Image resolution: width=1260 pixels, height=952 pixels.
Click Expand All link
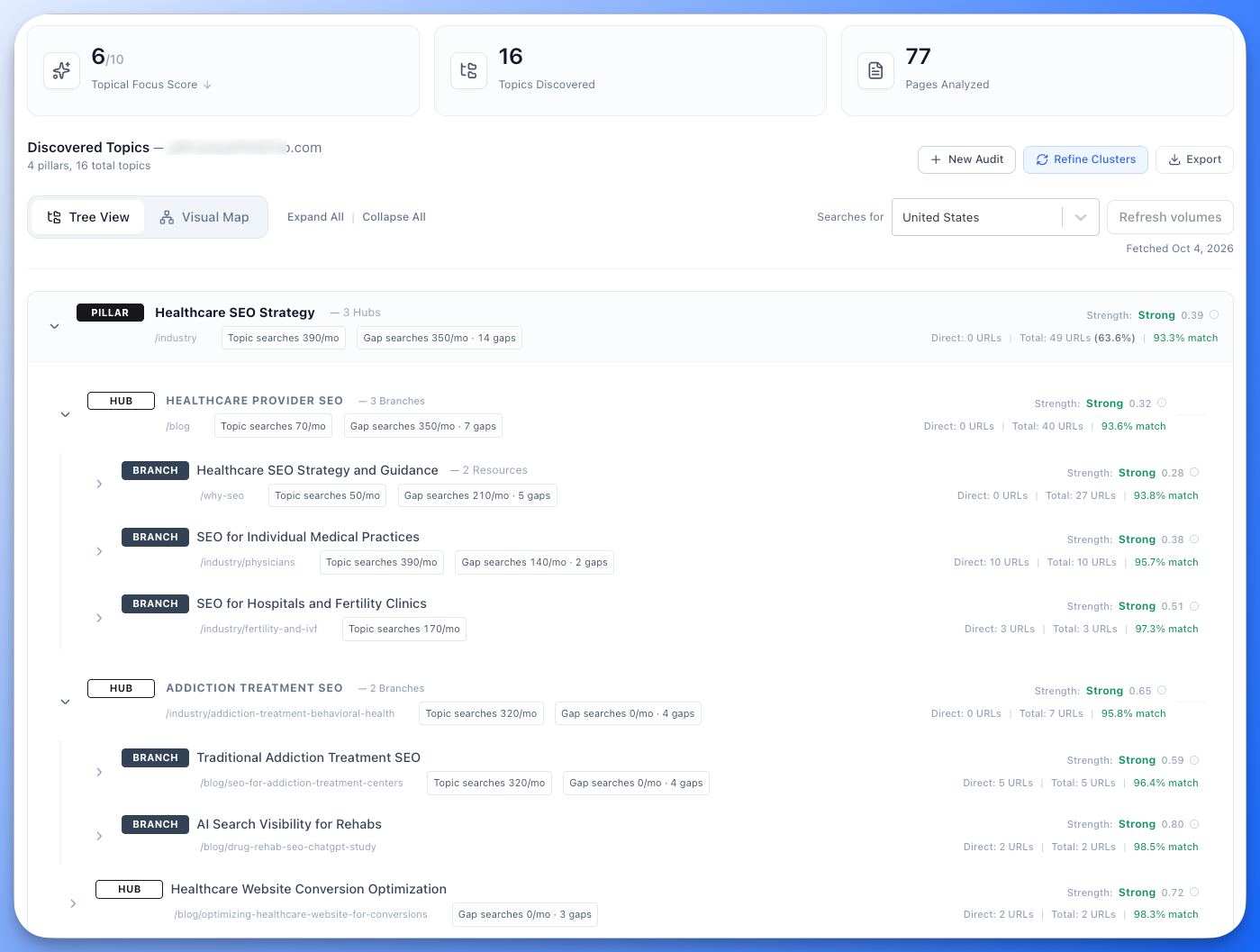click(x=315, y=217)
